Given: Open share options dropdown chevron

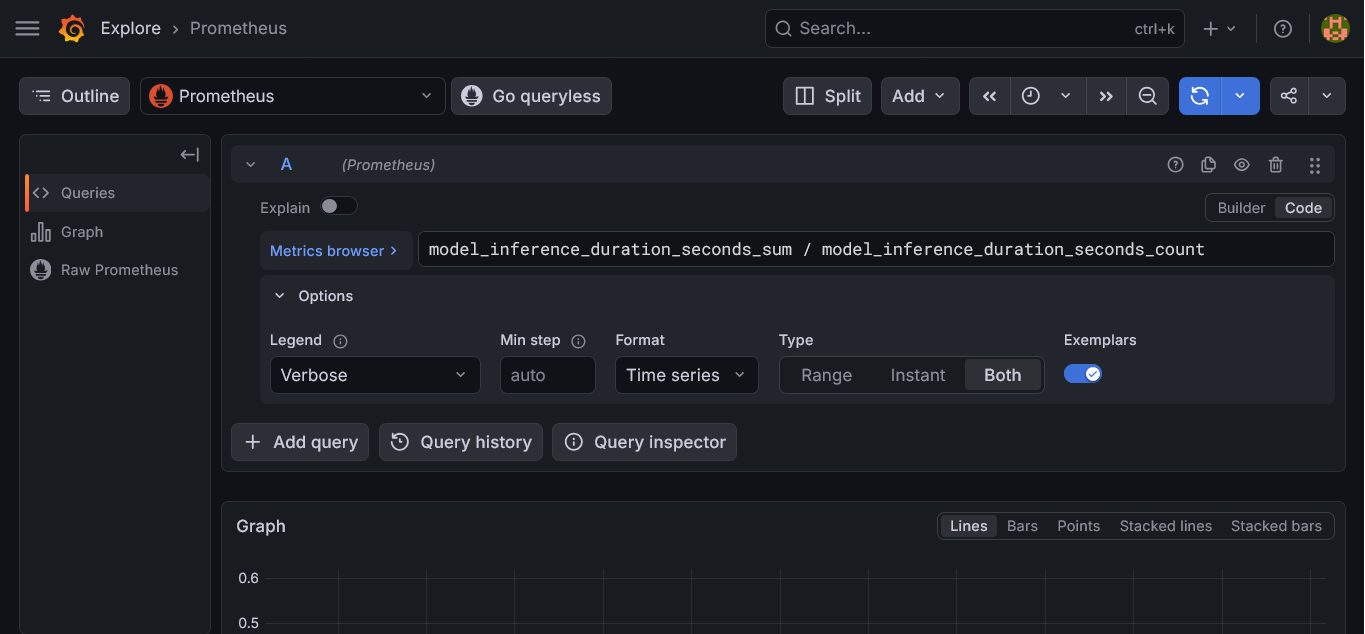Looking at the screenshot, I should click(1327, 96).
